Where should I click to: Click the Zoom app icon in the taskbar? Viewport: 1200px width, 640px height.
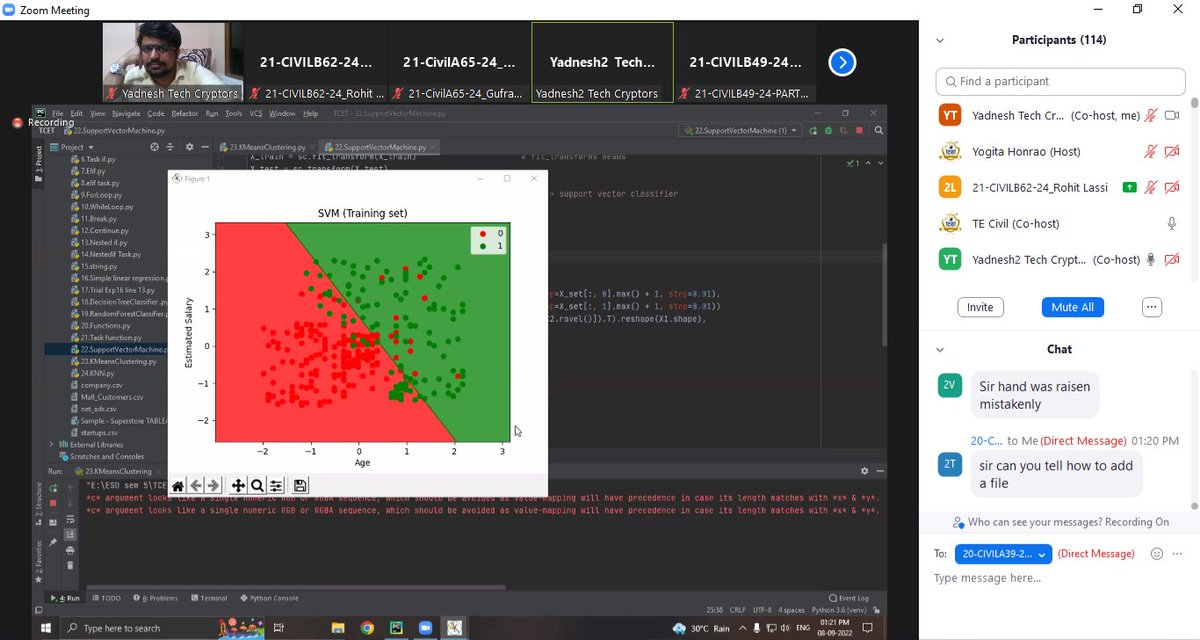426,628
